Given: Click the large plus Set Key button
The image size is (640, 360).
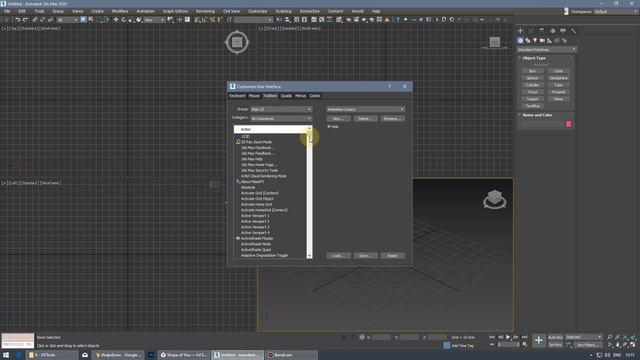Looking at the screenshot, I should (x=539, y=340).
